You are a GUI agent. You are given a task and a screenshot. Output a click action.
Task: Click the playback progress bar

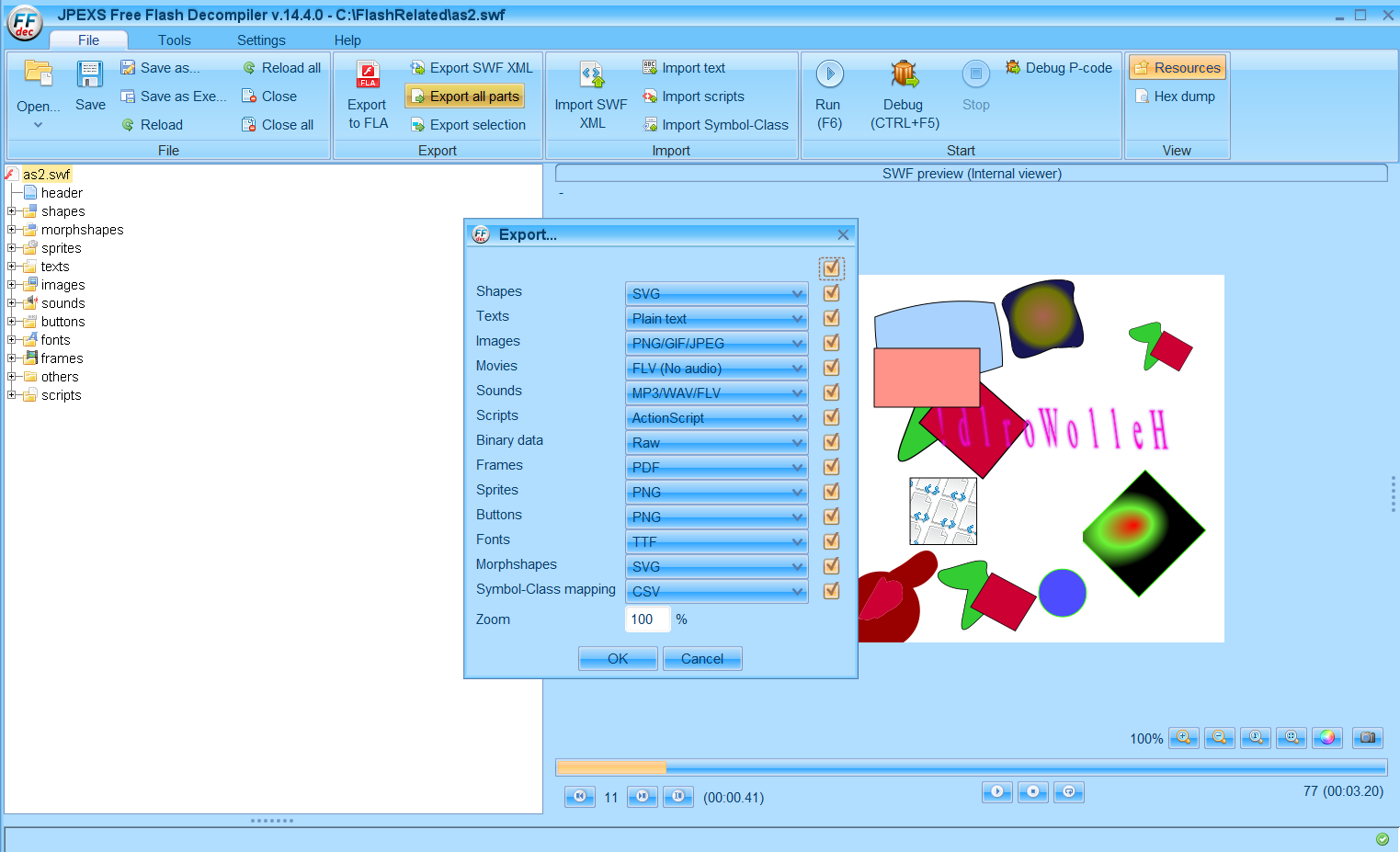click(972, 767)
